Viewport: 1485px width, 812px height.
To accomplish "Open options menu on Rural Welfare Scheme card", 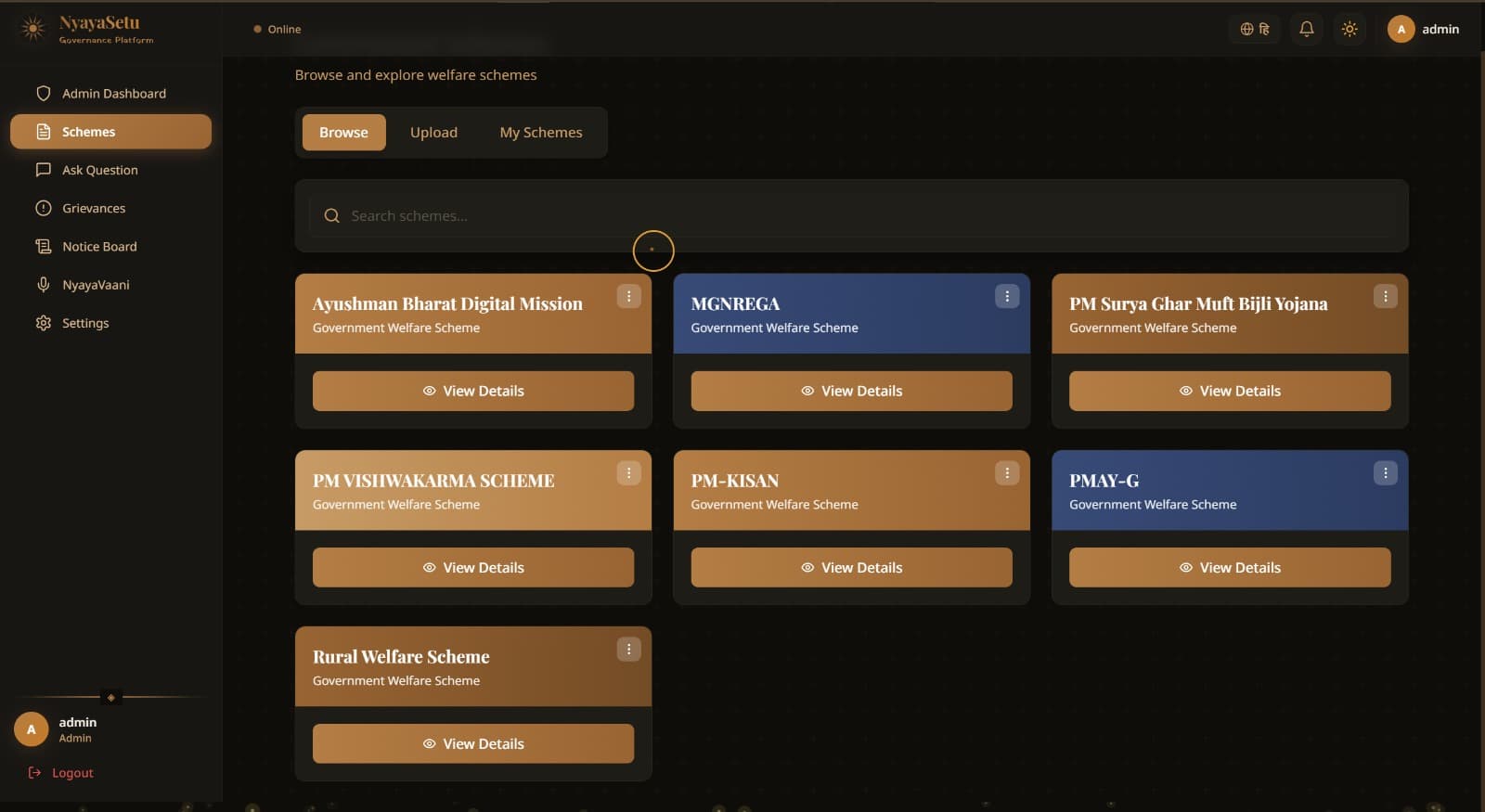I will [x=628, y=650].
